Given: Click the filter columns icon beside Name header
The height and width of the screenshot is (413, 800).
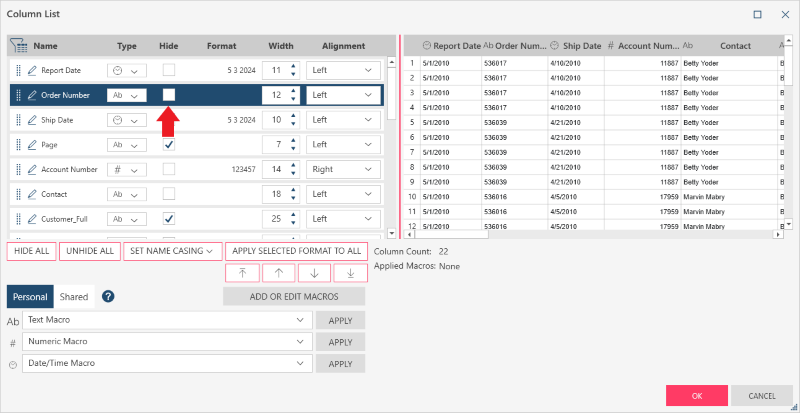Looking at the screenshot, I should (x=19, y=46).
